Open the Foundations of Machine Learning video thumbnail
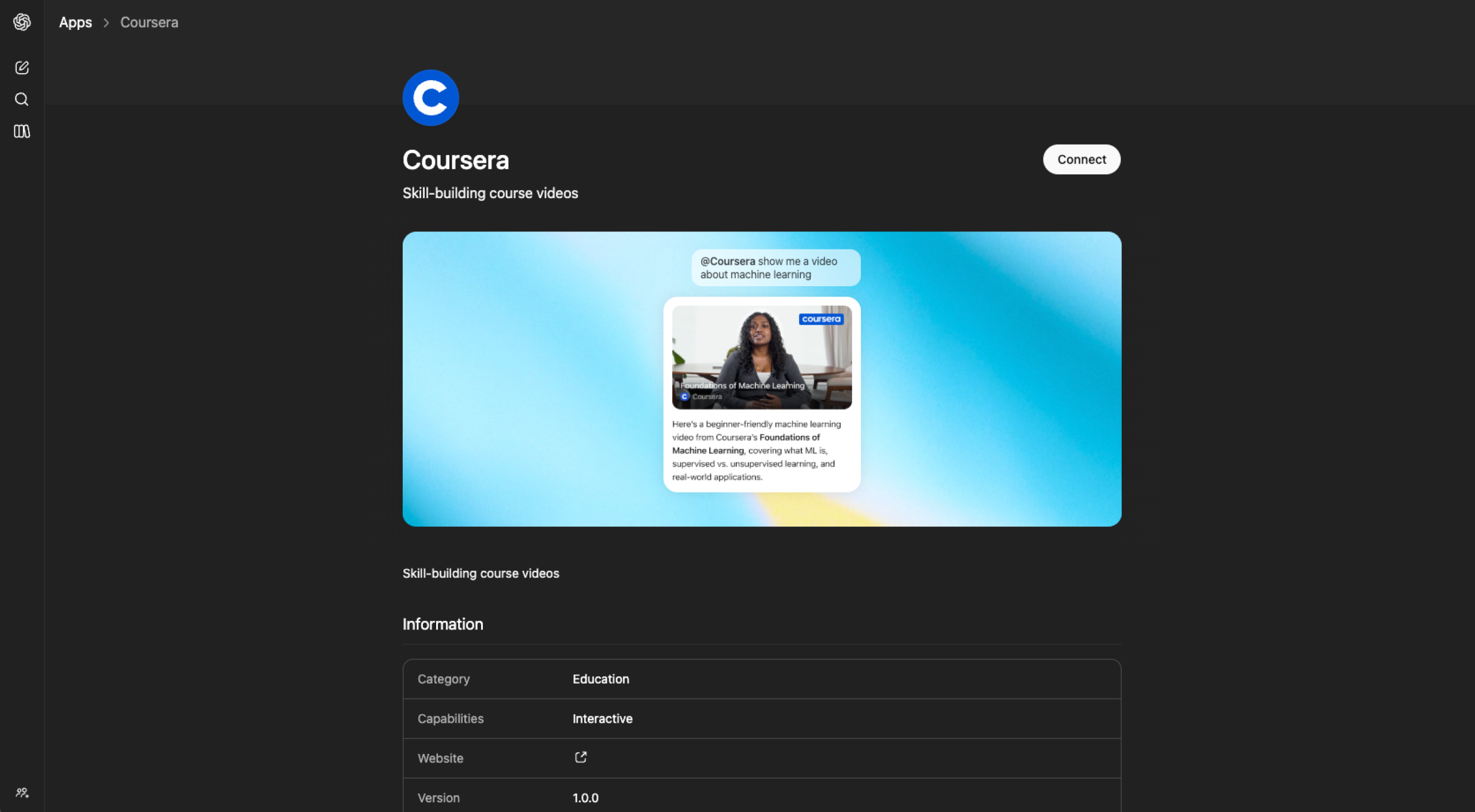1475x812 pixels. 762,357
